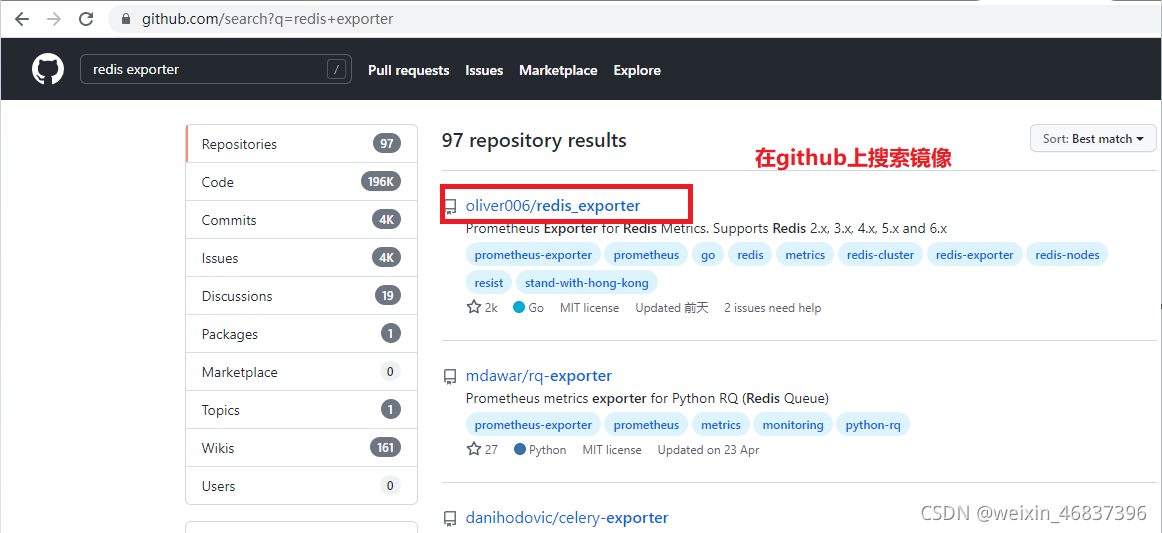1162x533 pixels.
Task: Open Explore in top navigation
Action: [637, 70]
